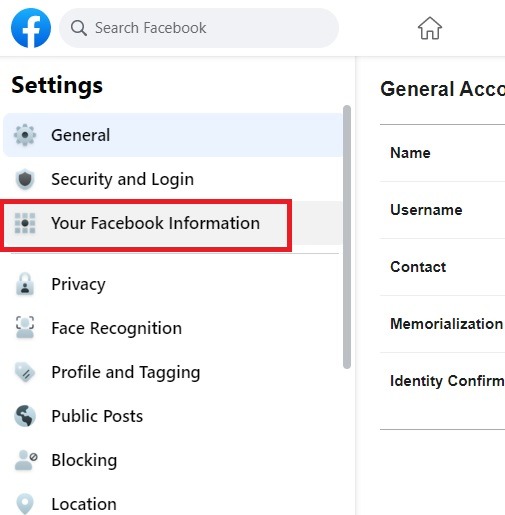This screenshot has height=515, width=505.
Task: Click the globe icon for Public Posts
Action: 25,416
